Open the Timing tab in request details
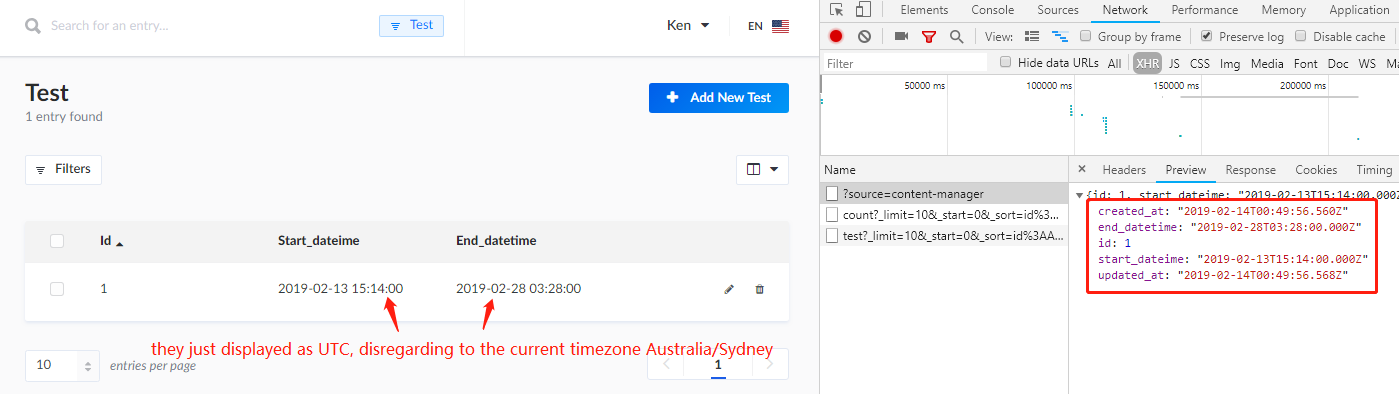Screen dimensions: 1399x394 point(1374,170)
